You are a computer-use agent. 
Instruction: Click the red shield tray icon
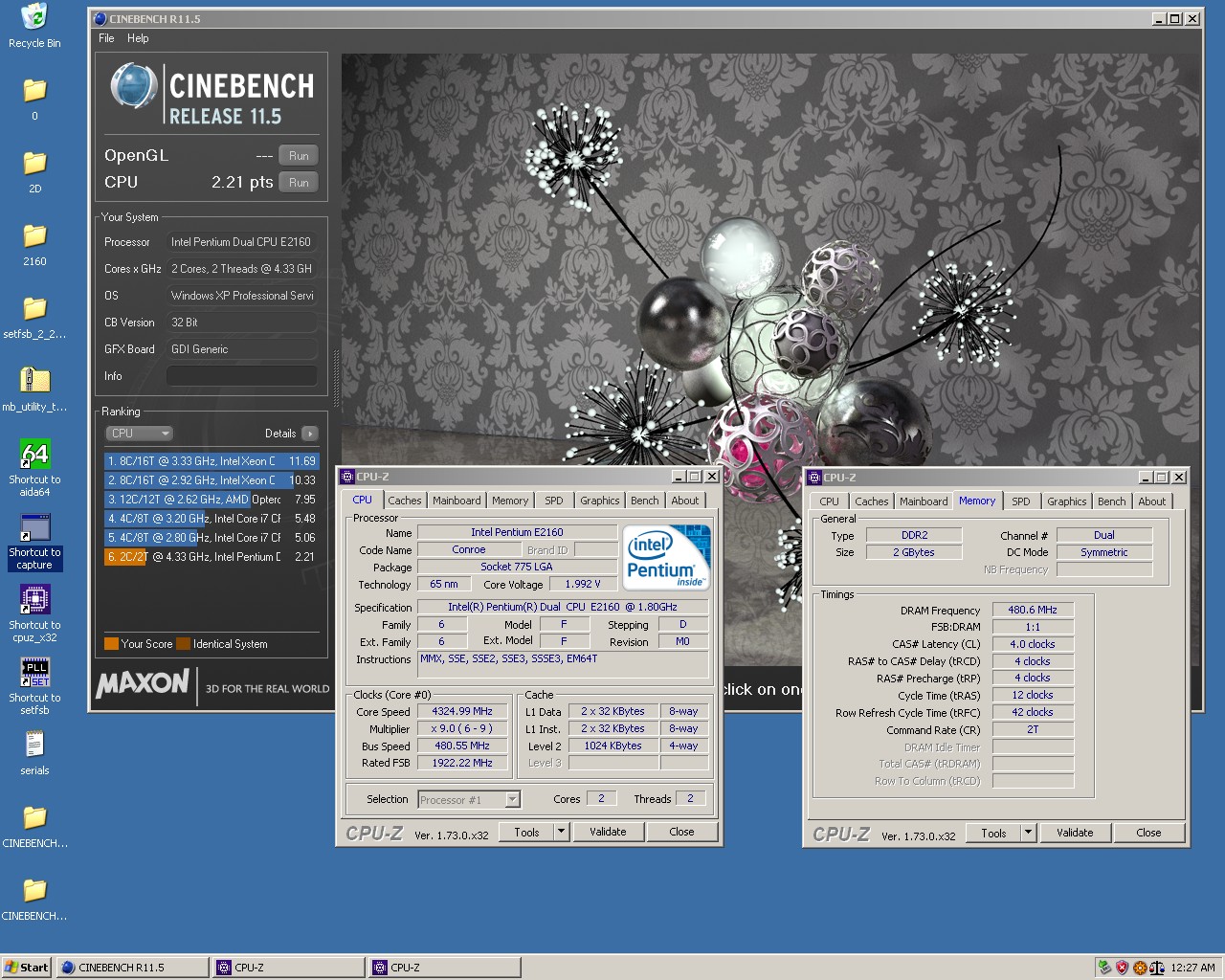click(1122, 968)
